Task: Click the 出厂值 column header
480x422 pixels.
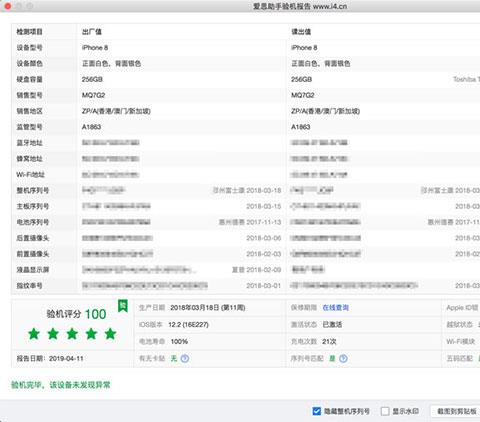Action: coord(92,32)
